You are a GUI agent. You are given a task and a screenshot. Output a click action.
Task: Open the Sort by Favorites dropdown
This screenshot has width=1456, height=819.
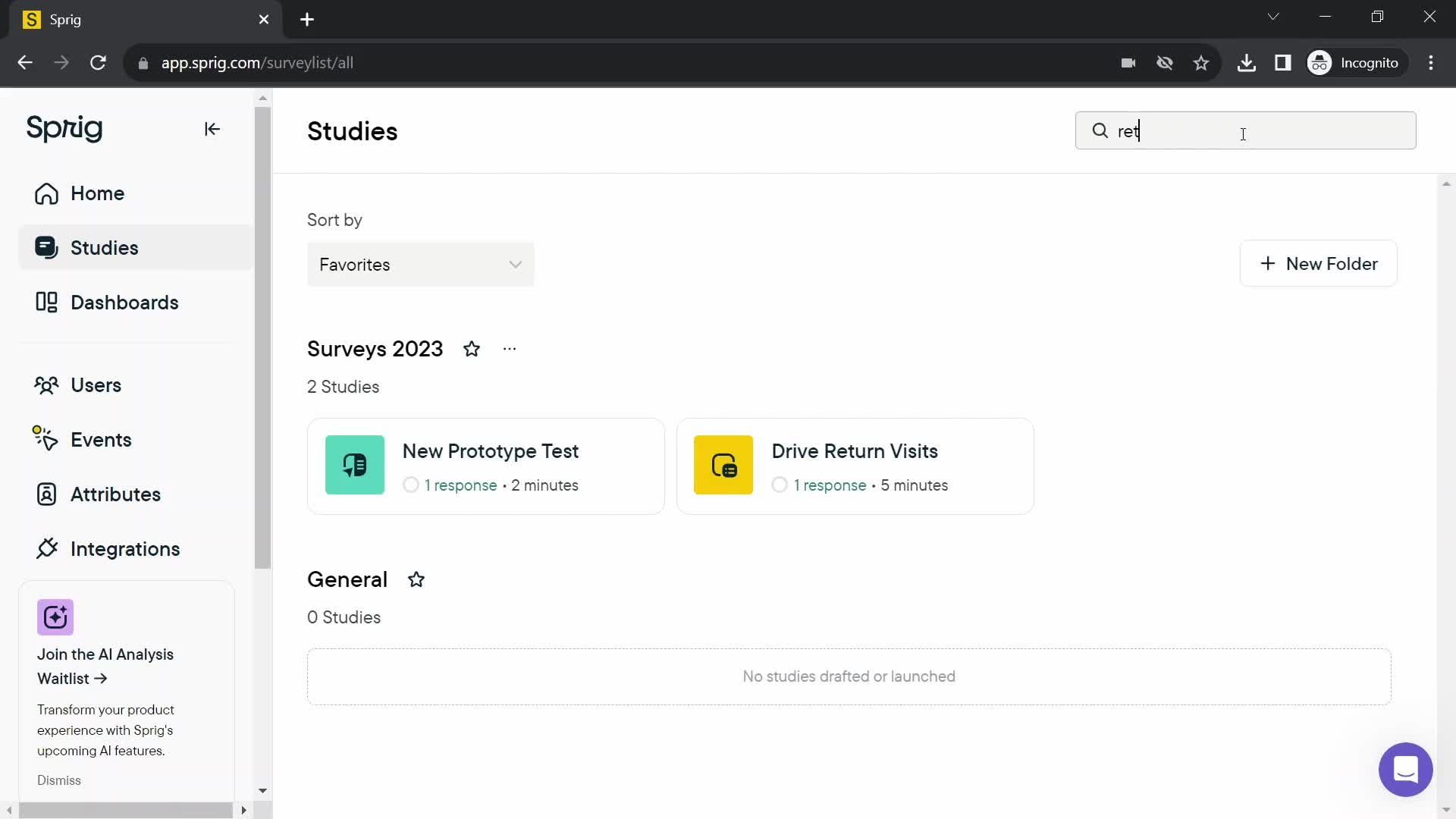tap(421, 265)
